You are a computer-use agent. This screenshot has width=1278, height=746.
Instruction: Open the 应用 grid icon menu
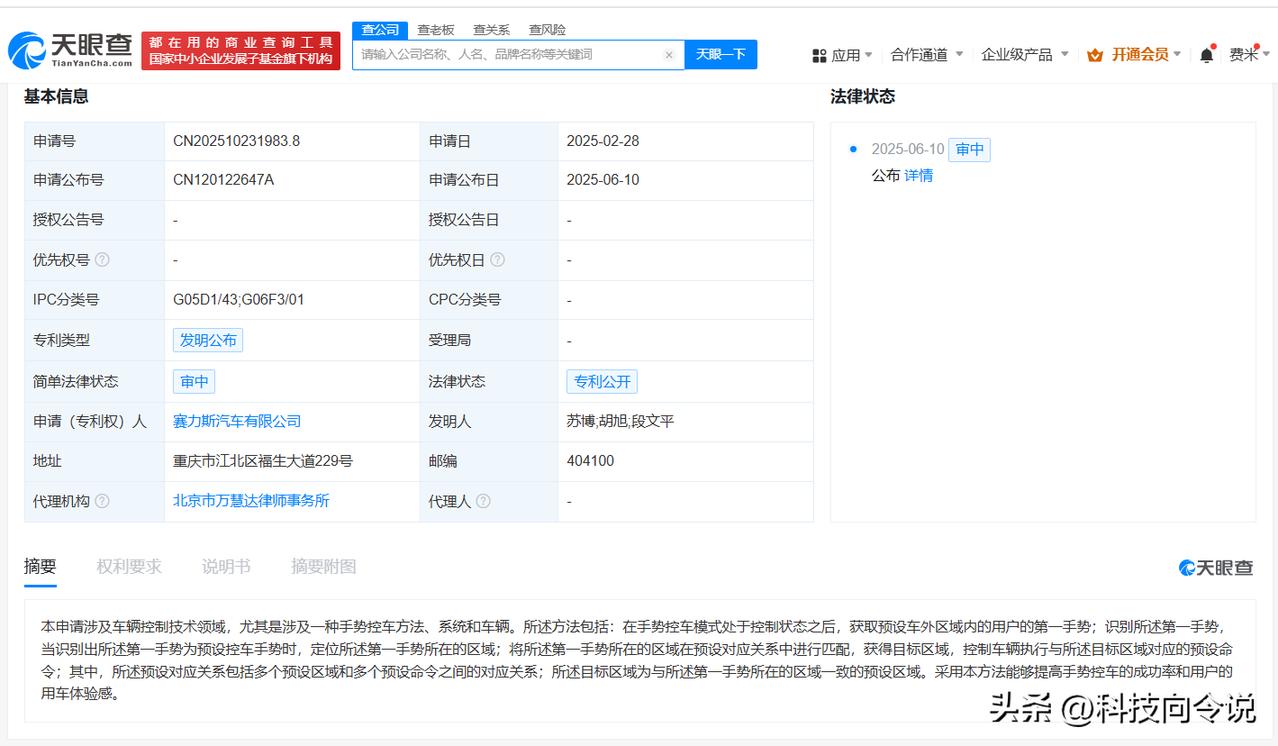tap(819, 55)
